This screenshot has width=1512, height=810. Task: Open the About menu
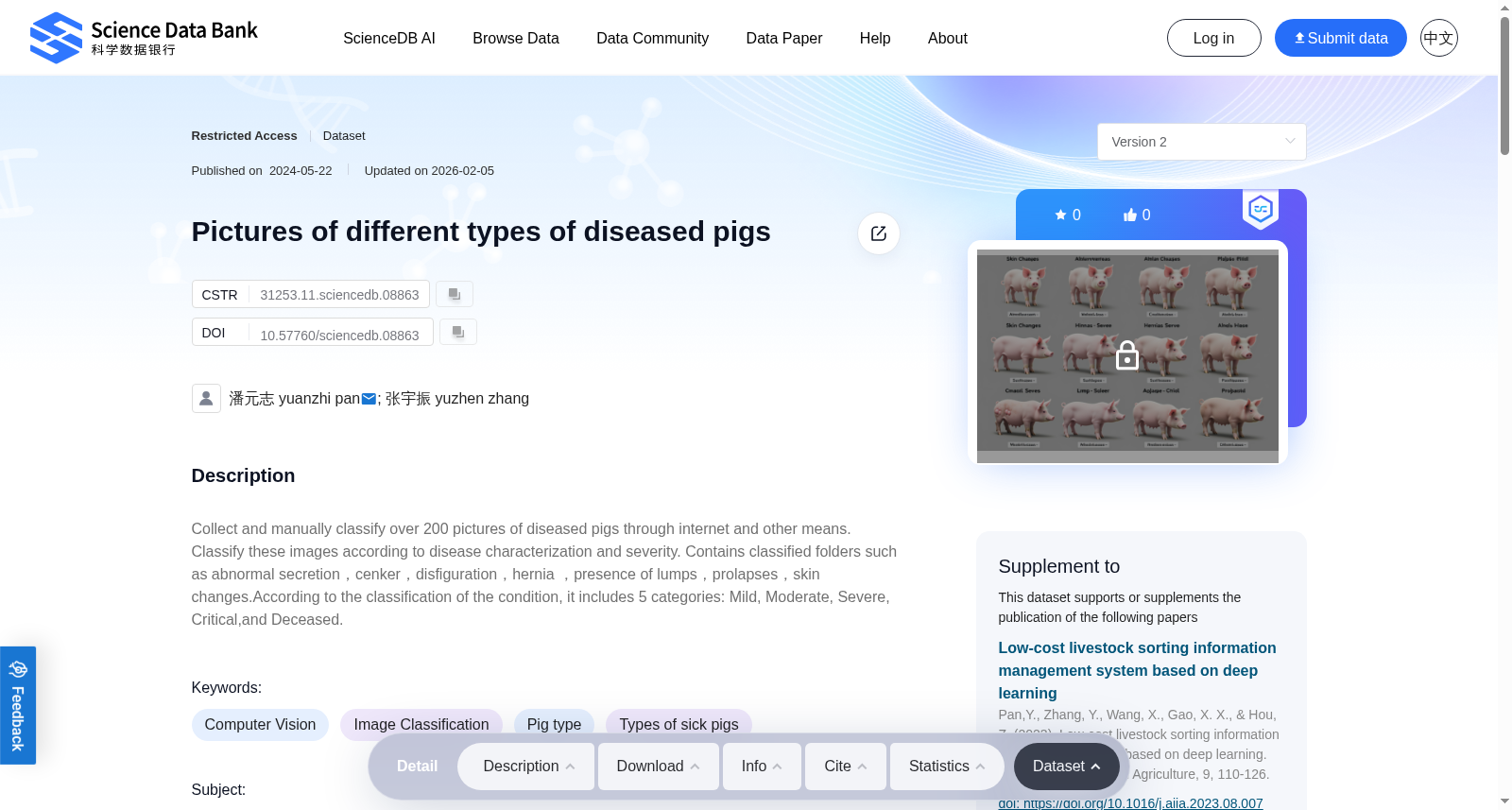tap(948, 38)
